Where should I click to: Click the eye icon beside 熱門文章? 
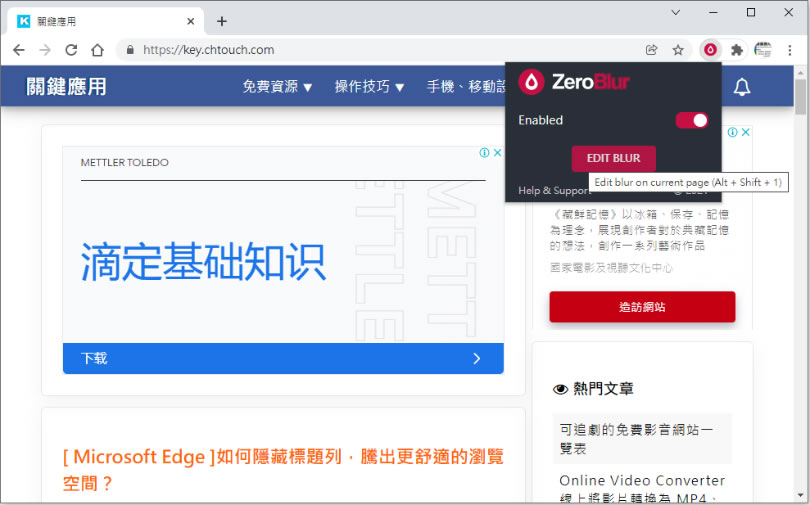pos(560,389)
